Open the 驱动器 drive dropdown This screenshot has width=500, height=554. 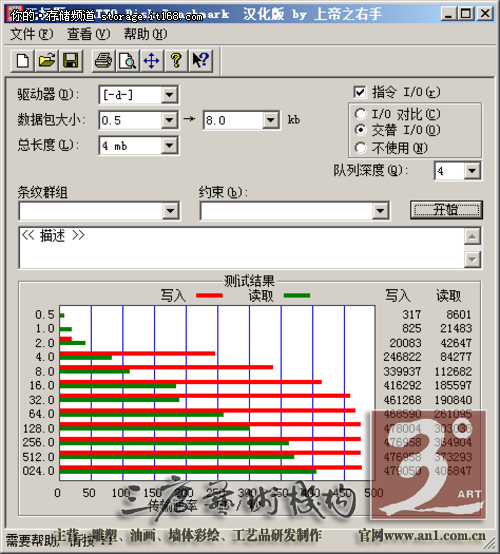point(170,95)
